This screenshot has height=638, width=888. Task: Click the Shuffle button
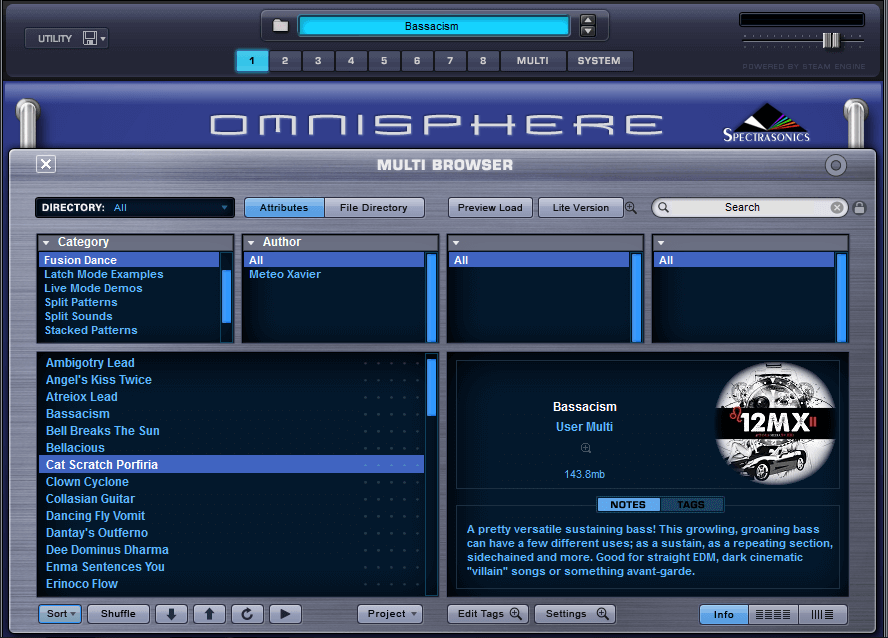[x=118, y=614]
